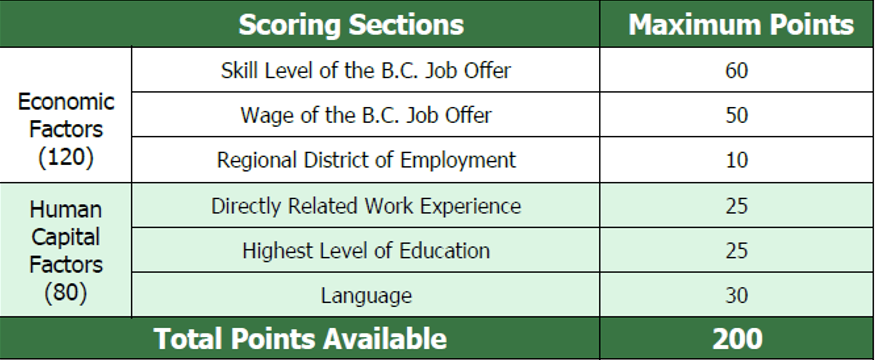Click the Maximum Points header
This screenshot has width=876, height=360.
[x=741, y=25]
